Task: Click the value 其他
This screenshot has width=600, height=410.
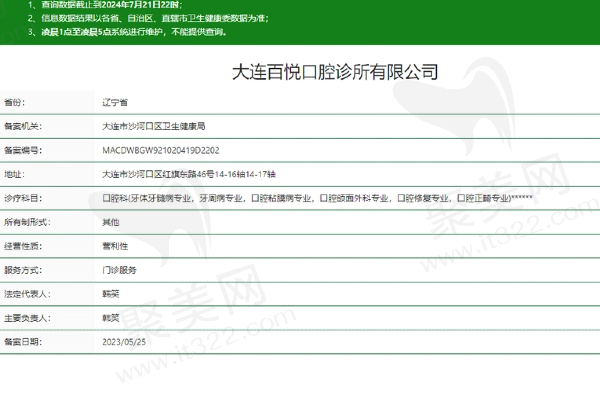Action: click(x=111, y=222)
